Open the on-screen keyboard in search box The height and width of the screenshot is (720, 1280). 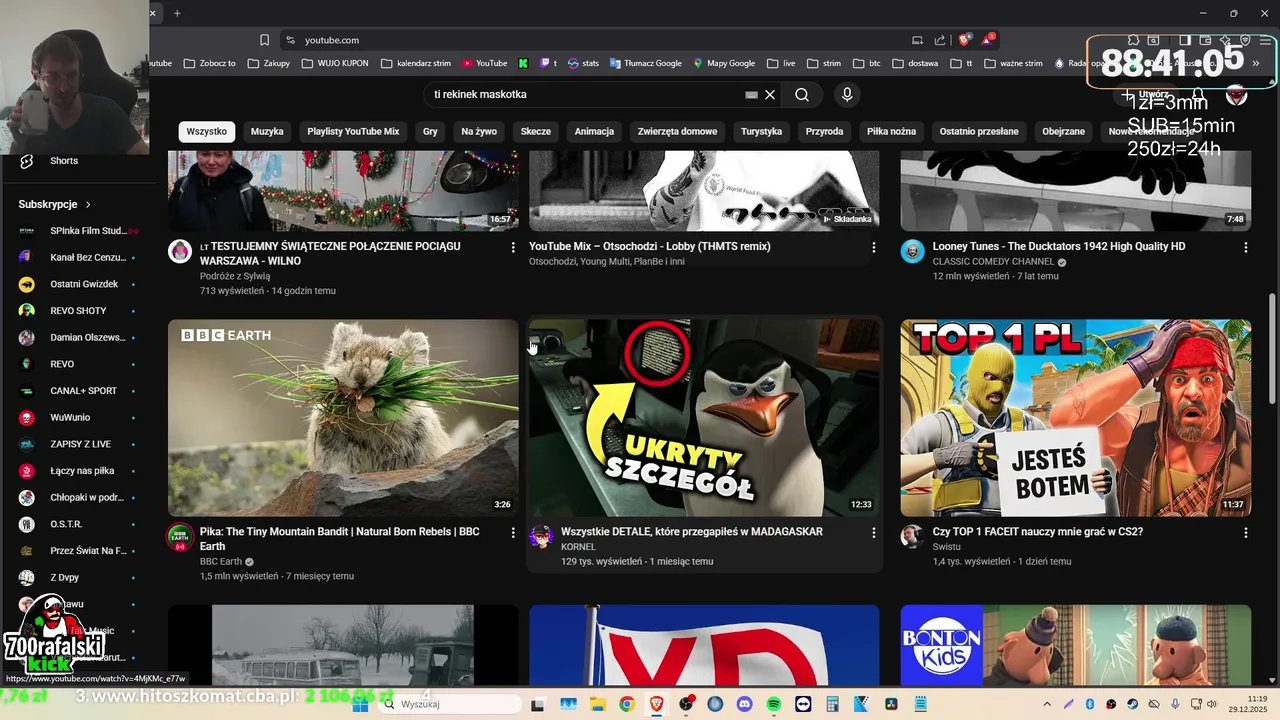(x=751, y=95)
